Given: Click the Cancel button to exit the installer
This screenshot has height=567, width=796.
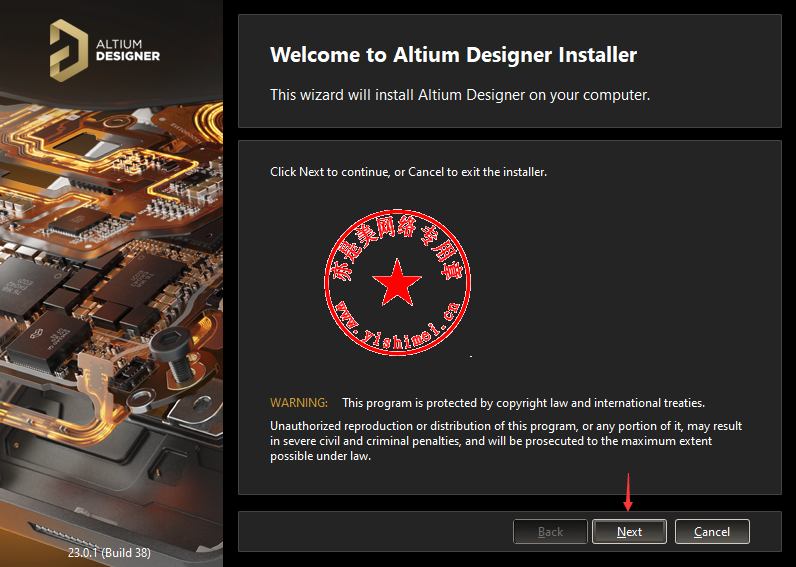Looking at the screenshot, I should tap(712, 531).
